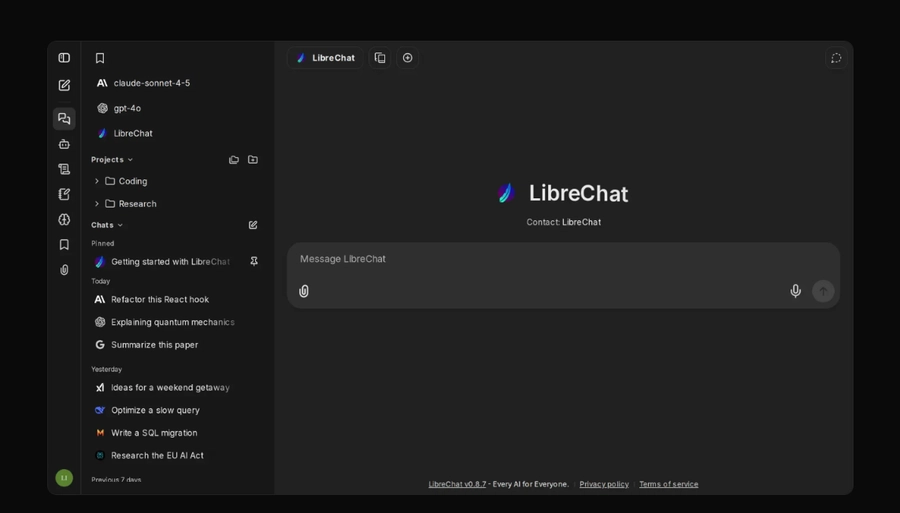Click the projects folders icon
The image size is (900, 513).
pyautogui.click(x=234, y=160)
